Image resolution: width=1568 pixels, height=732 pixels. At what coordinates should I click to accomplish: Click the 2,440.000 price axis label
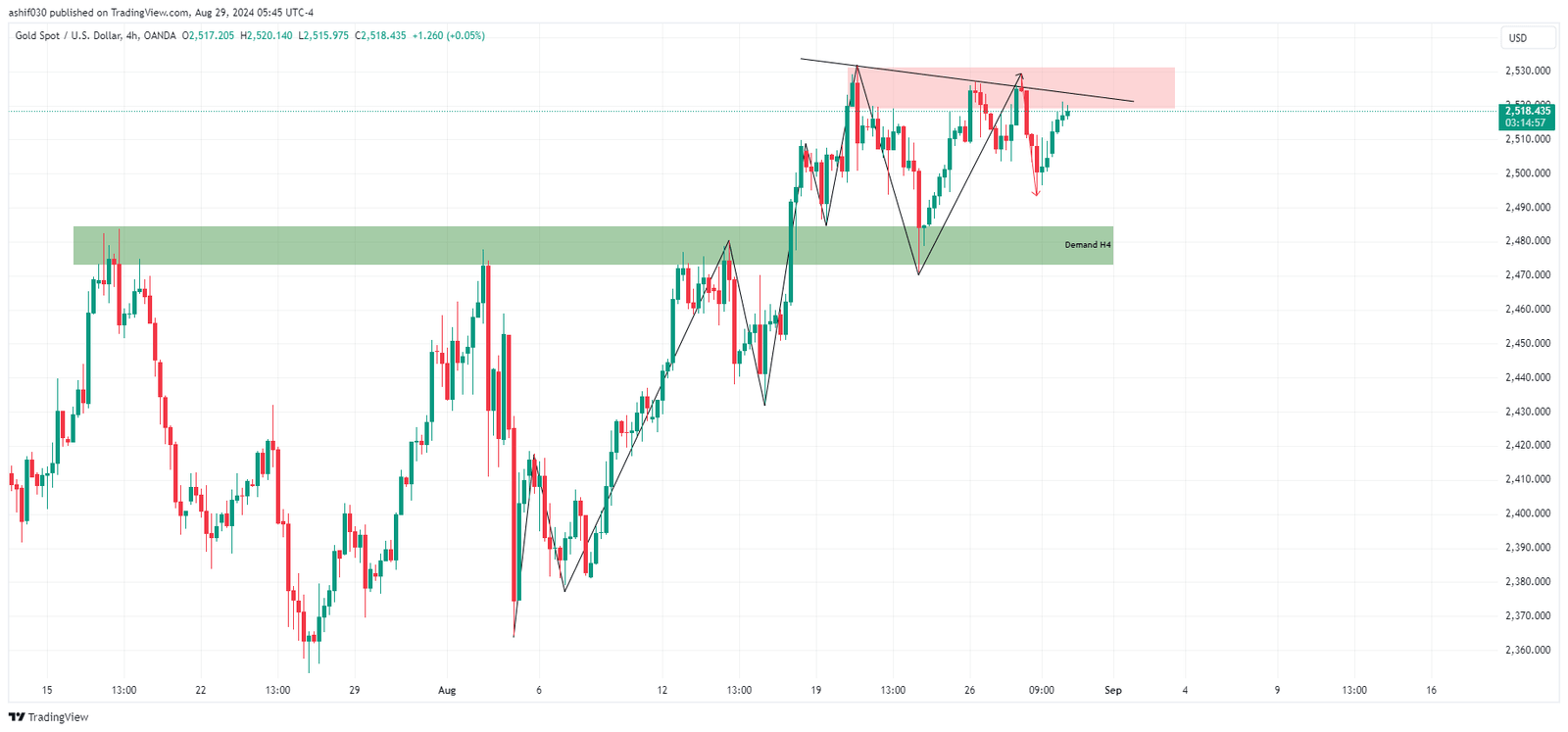pos(1527,377)
